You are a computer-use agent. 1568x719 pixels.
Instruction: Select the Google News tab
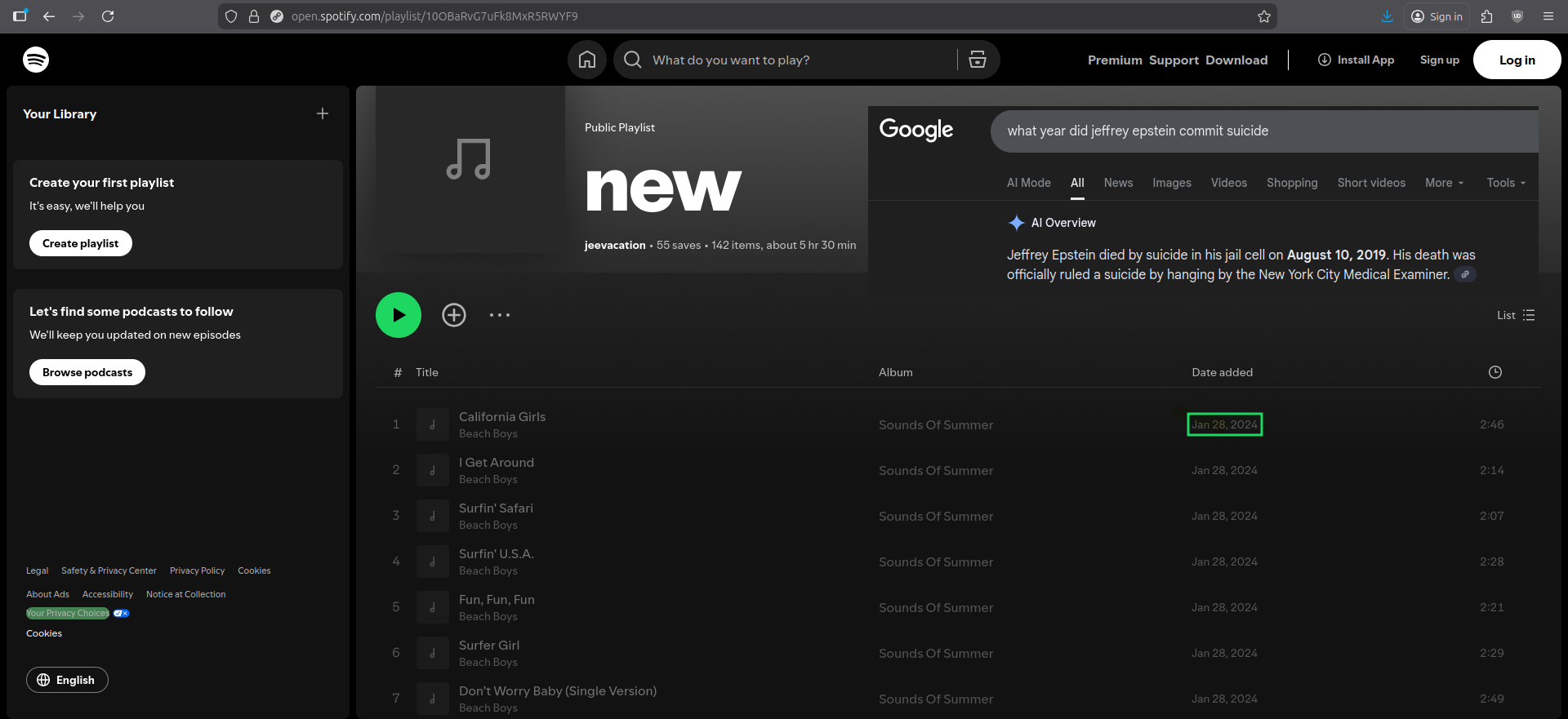pos(1118,183)
